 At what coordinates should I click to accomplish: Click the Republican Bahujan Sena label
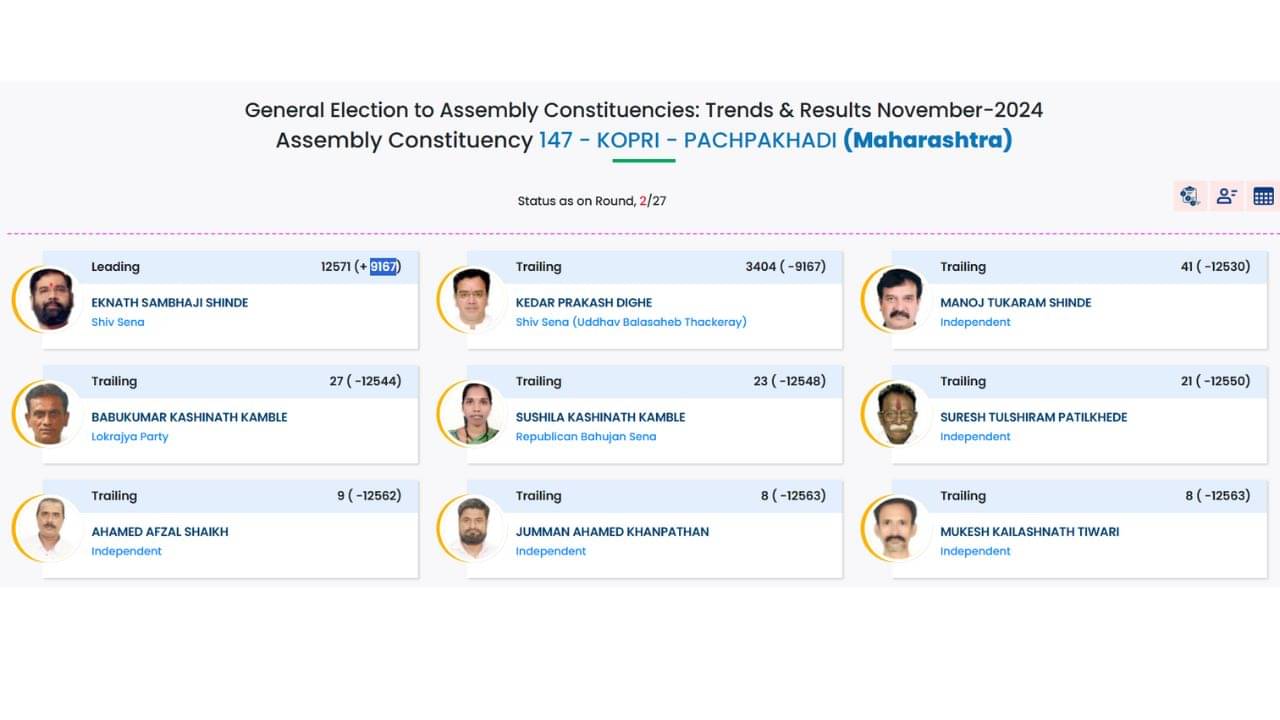coord(585,437)
